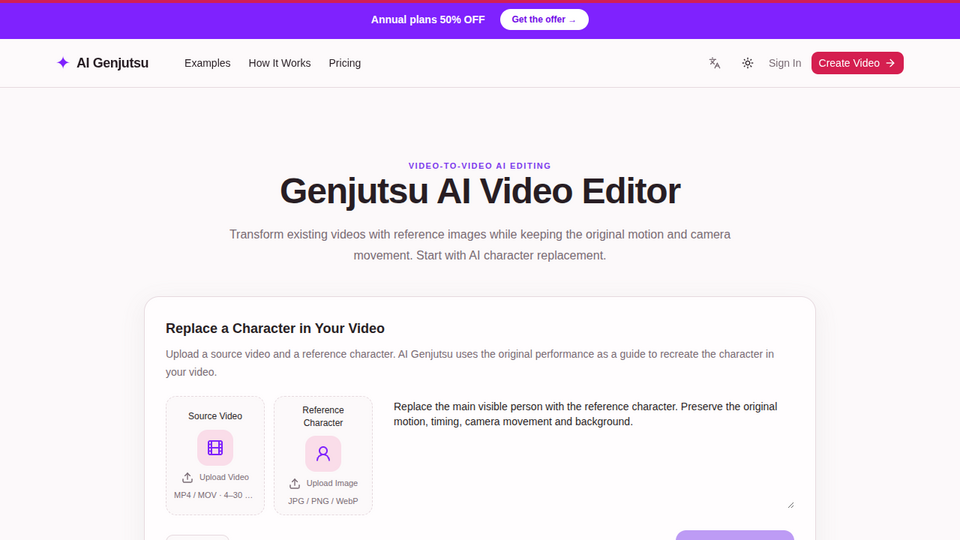Open the How It Works nav item

[x=280, y=63]
